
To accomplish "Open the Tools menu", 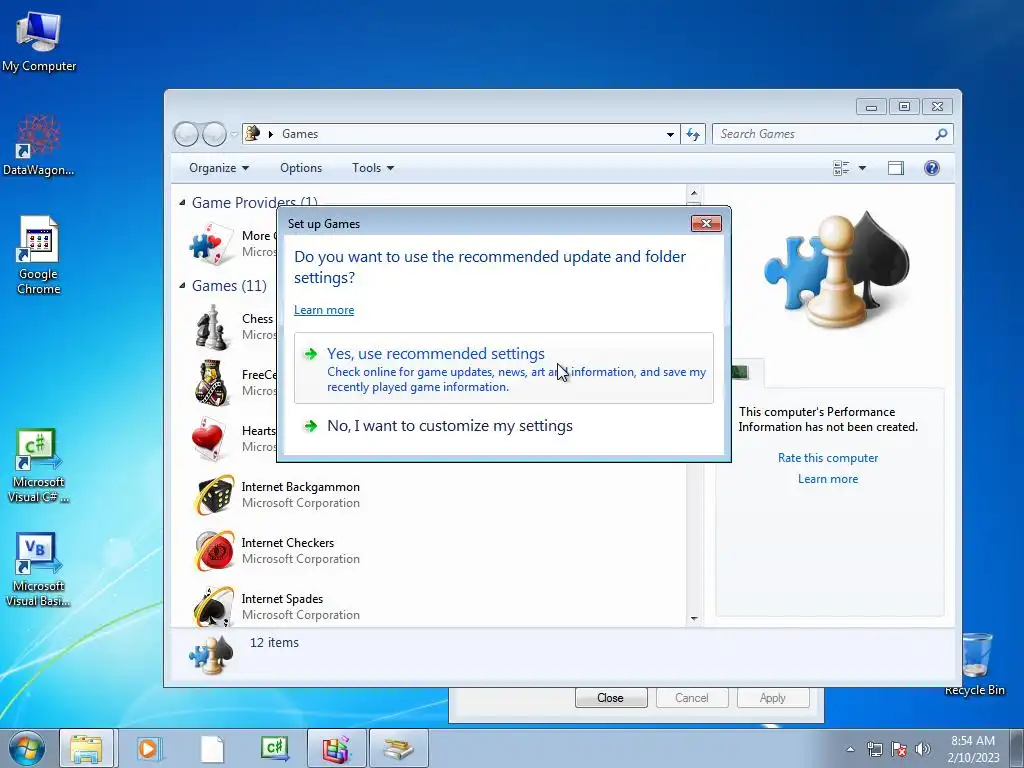I will pyautogui.click(x=373, y=168).
